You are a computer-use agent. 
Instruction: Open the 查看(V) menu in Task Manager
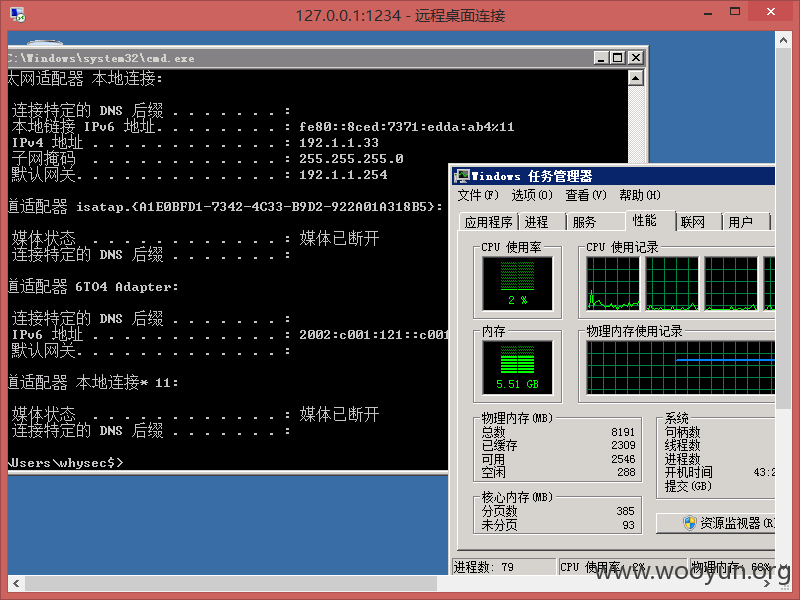pos(586,195)
